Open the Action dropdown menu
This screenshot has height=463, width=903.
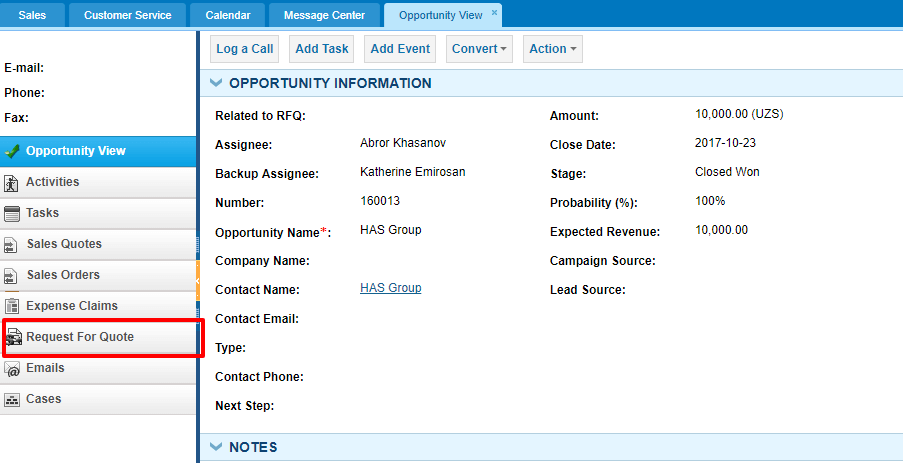point(553,49)
